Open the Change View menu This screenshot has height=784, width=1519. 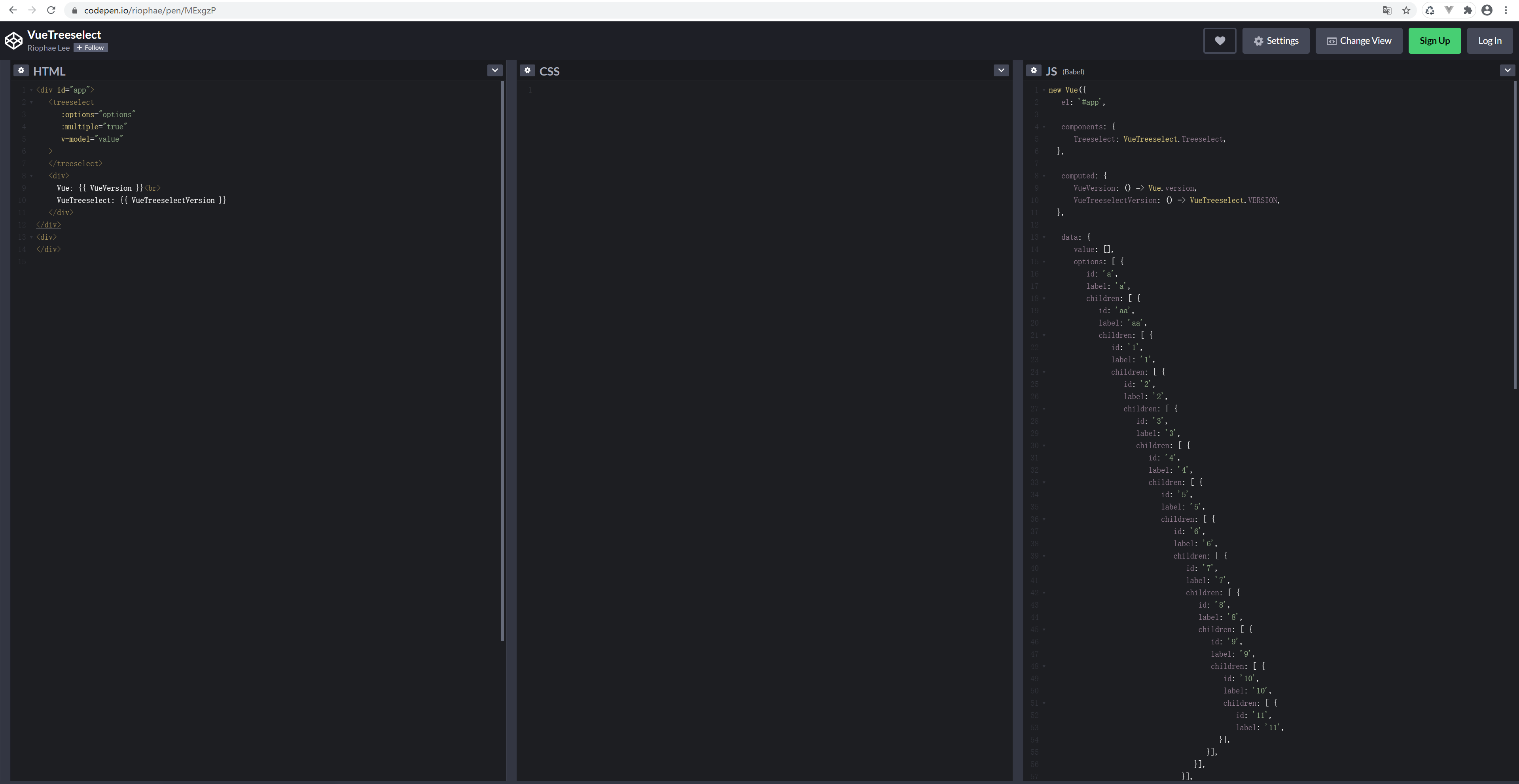pos(1359,40)
